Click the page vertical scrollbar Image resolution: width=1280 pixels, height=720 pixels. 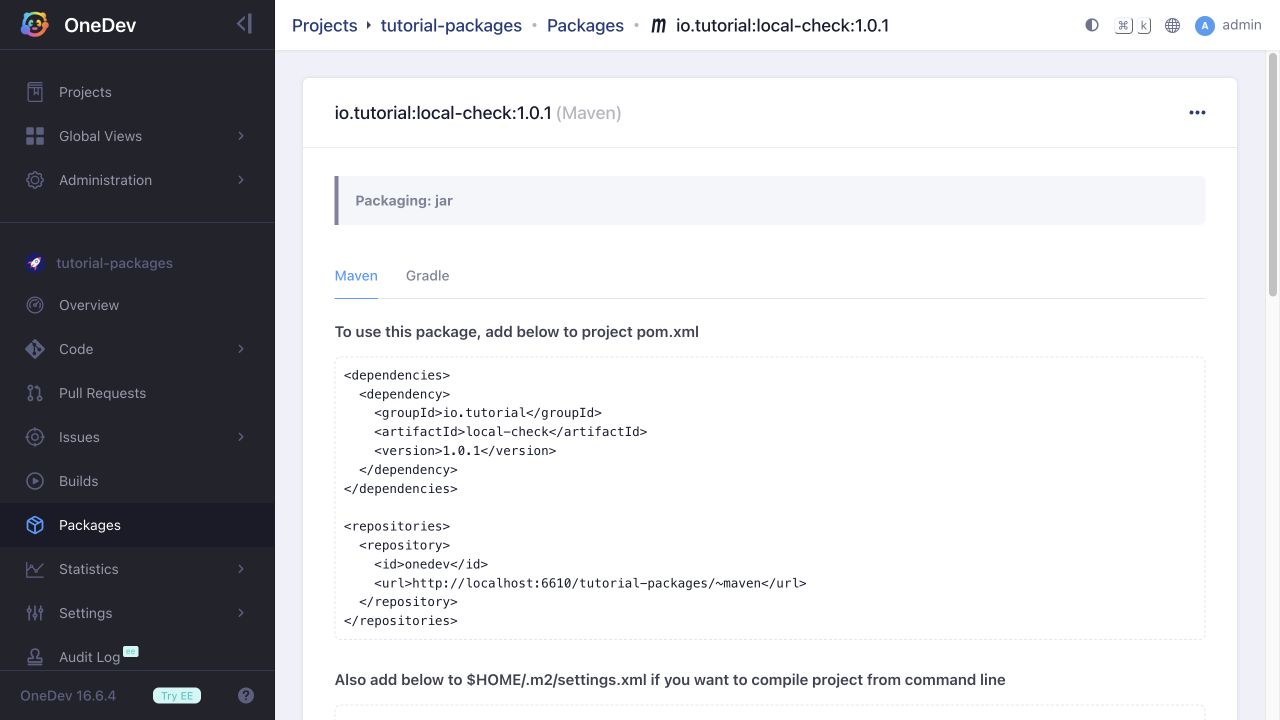coord(1273,175)
